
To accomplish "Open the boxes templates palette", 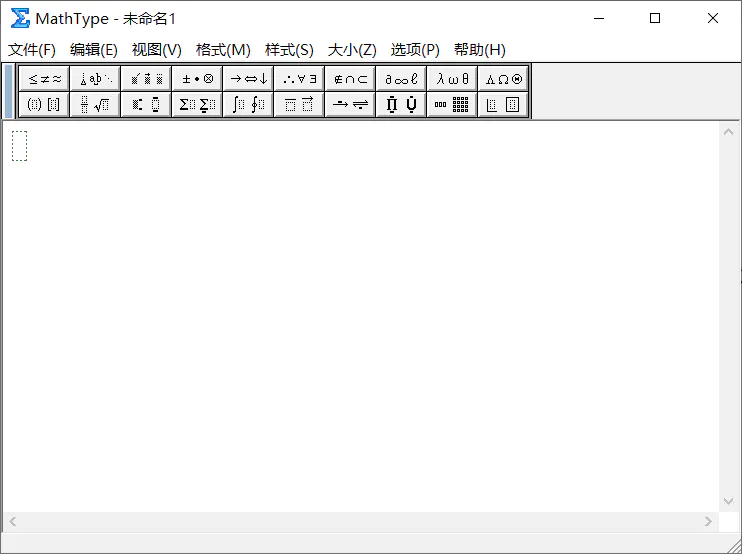I will pos(504,104).
